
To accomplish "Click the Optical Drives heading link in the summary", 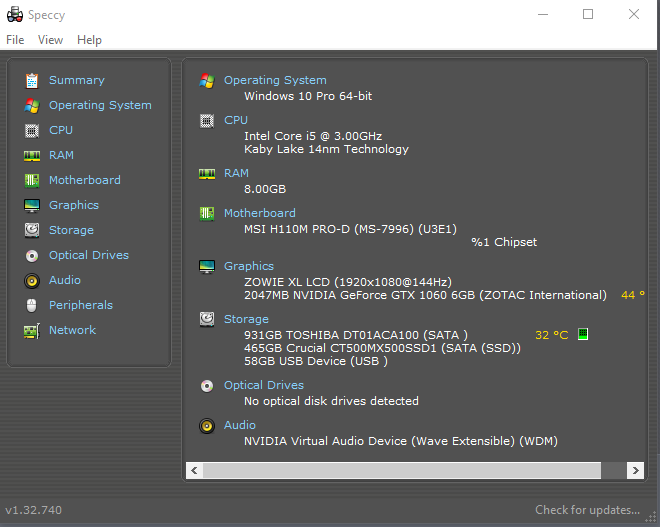I will (x=264, y=385).
